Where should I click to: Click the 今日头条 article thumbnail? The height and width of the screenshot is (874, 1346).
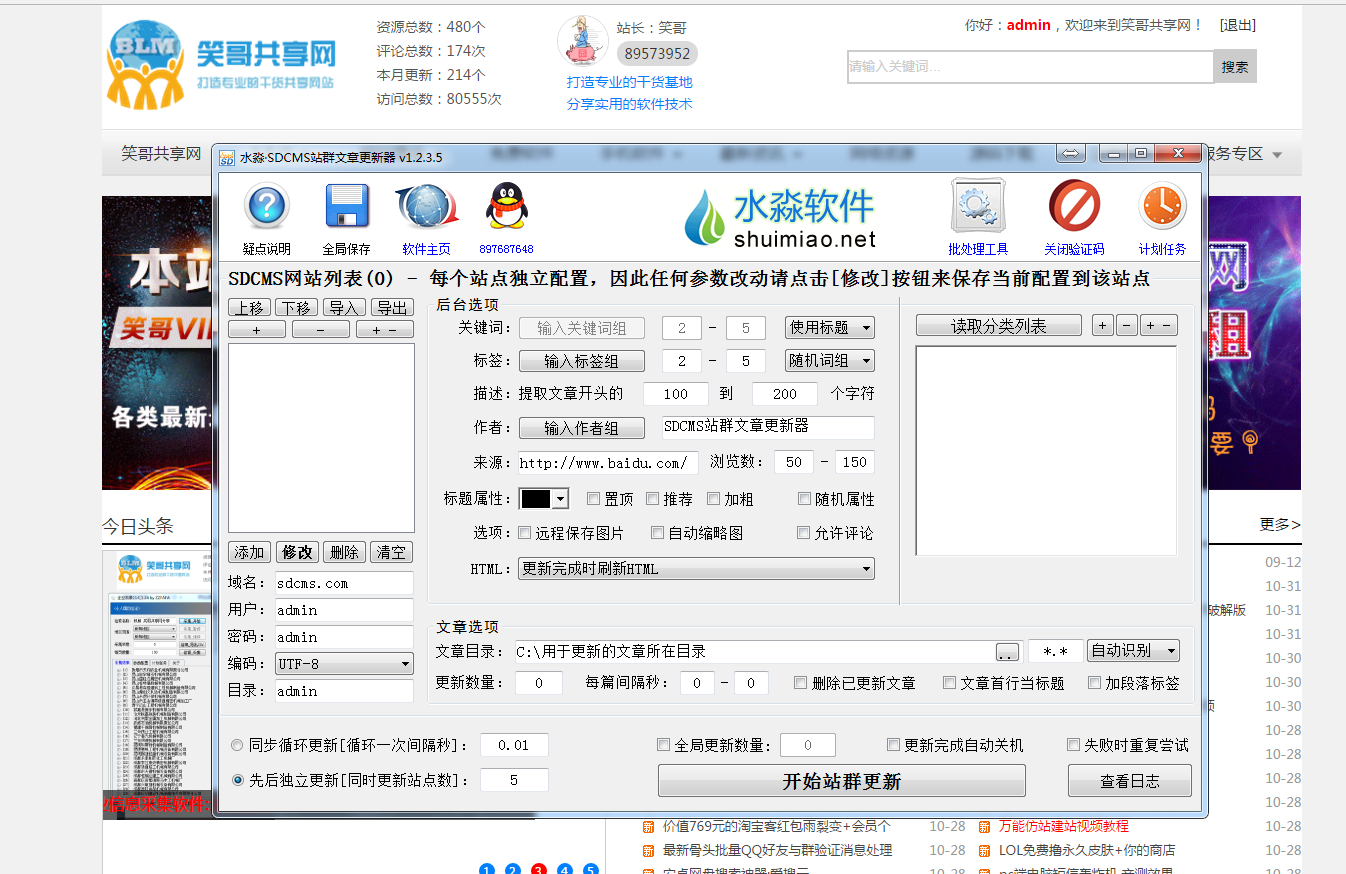tap(157, 684)
